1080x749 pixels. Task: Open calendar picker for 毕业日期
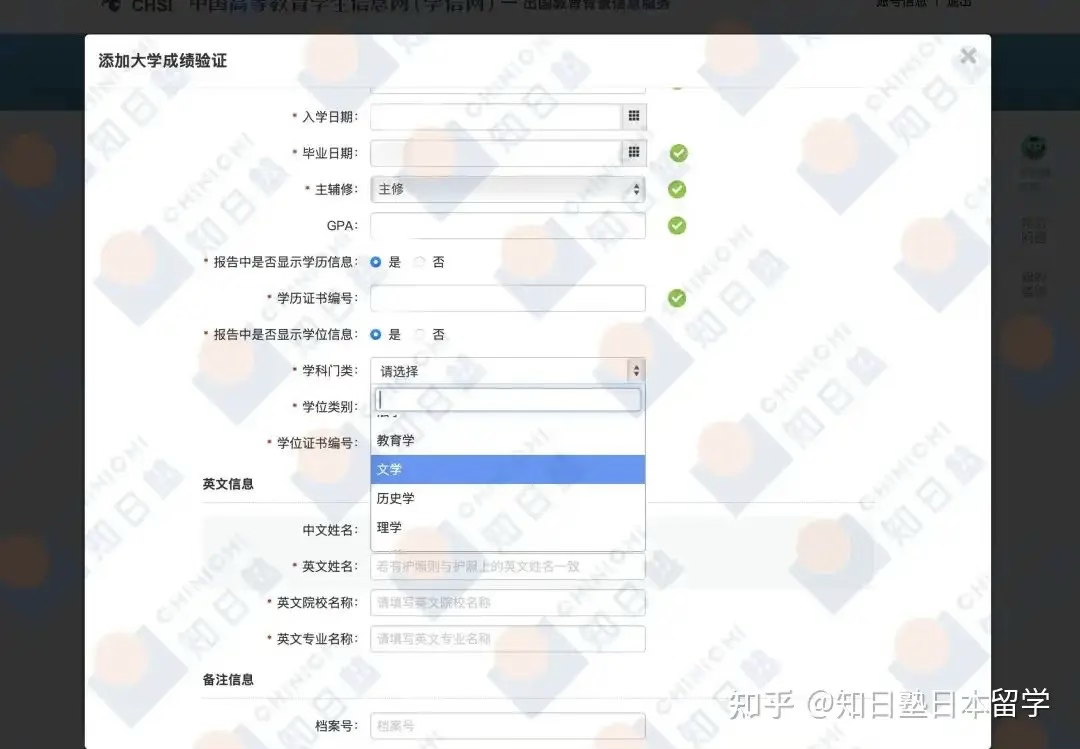tap(633, 153)
